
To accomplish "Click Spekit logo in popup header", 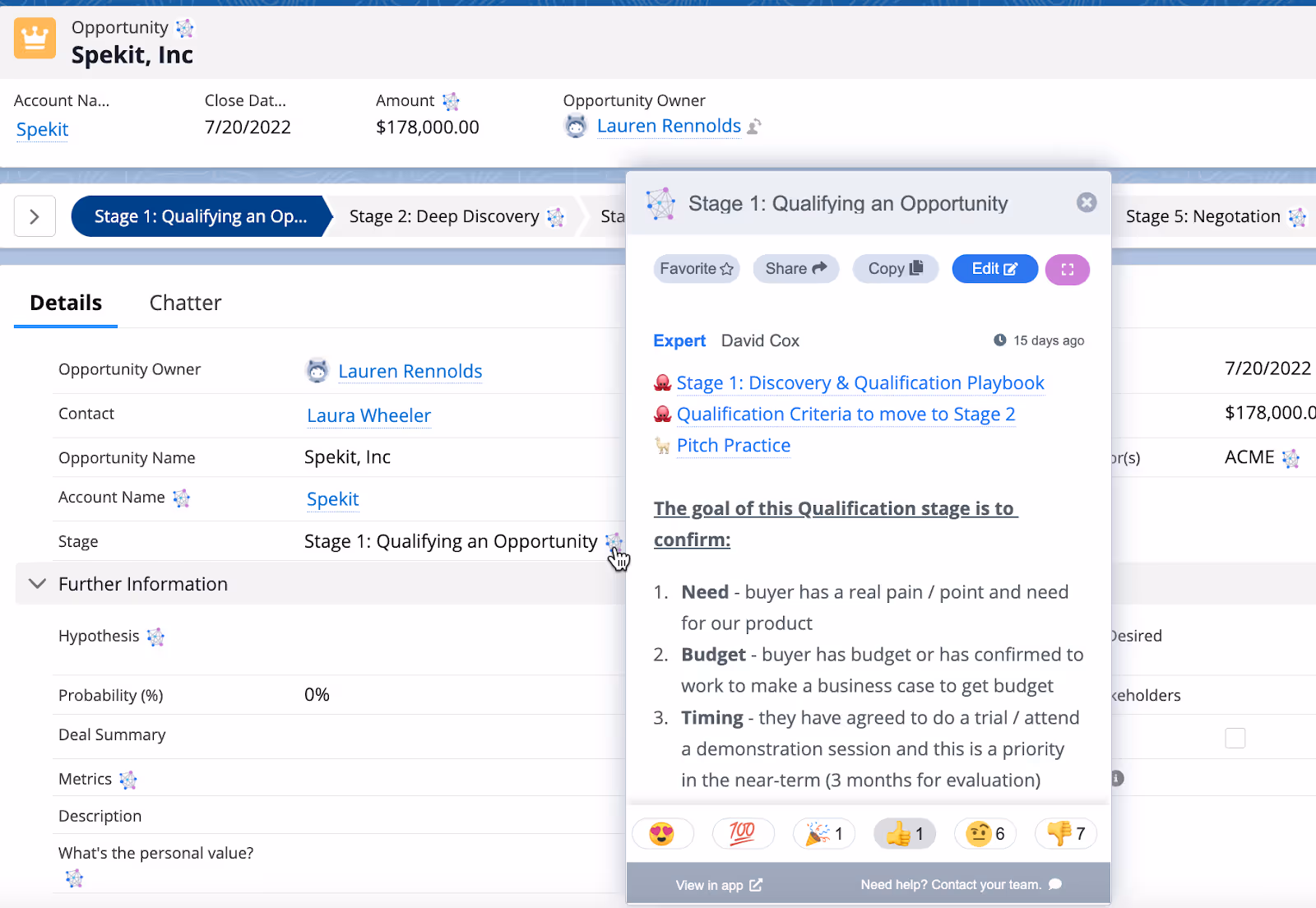I will tap(660, 203).
